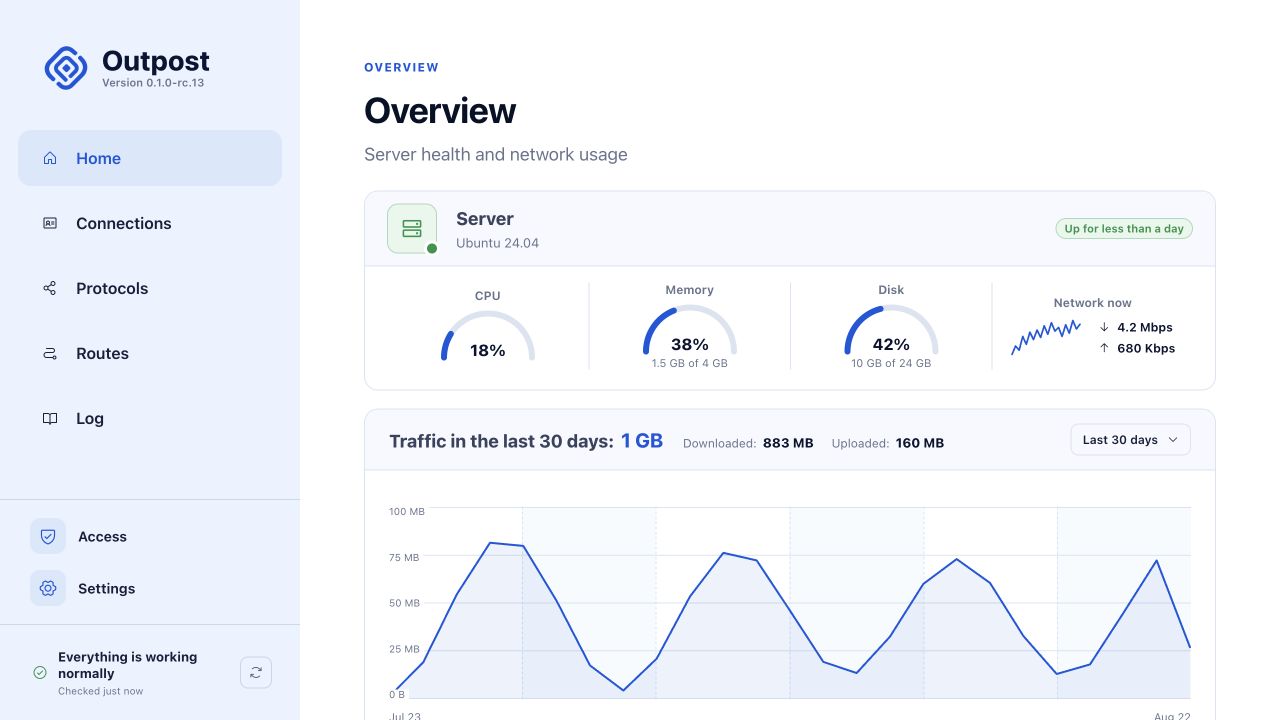Click the refresh status check button
Image resolution: width=1280 pixels, height=720 pixels.
256,673
